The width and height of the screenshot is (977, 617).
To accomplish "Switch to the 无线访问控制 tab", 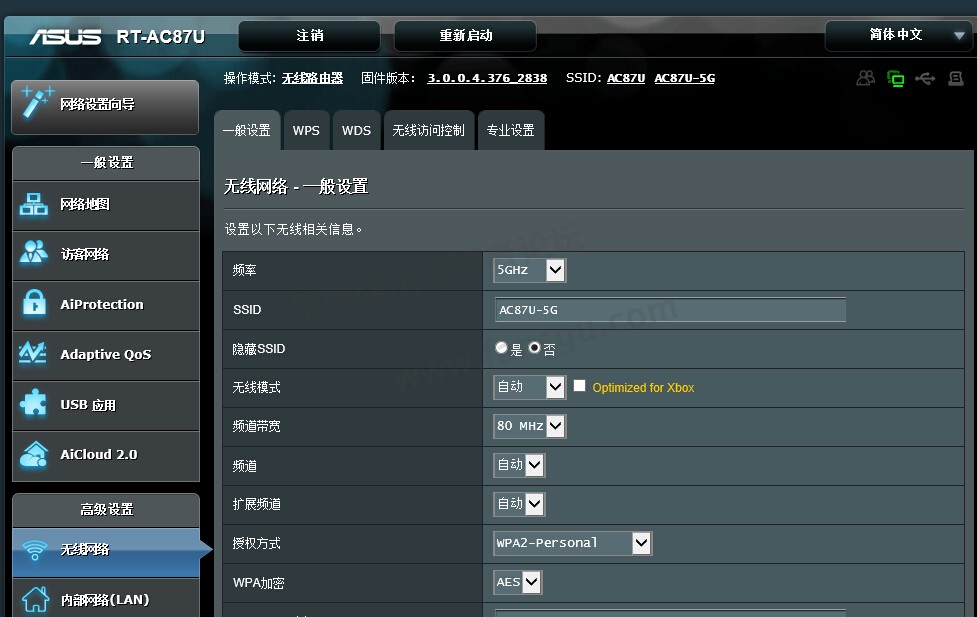I will click(429, 130).
